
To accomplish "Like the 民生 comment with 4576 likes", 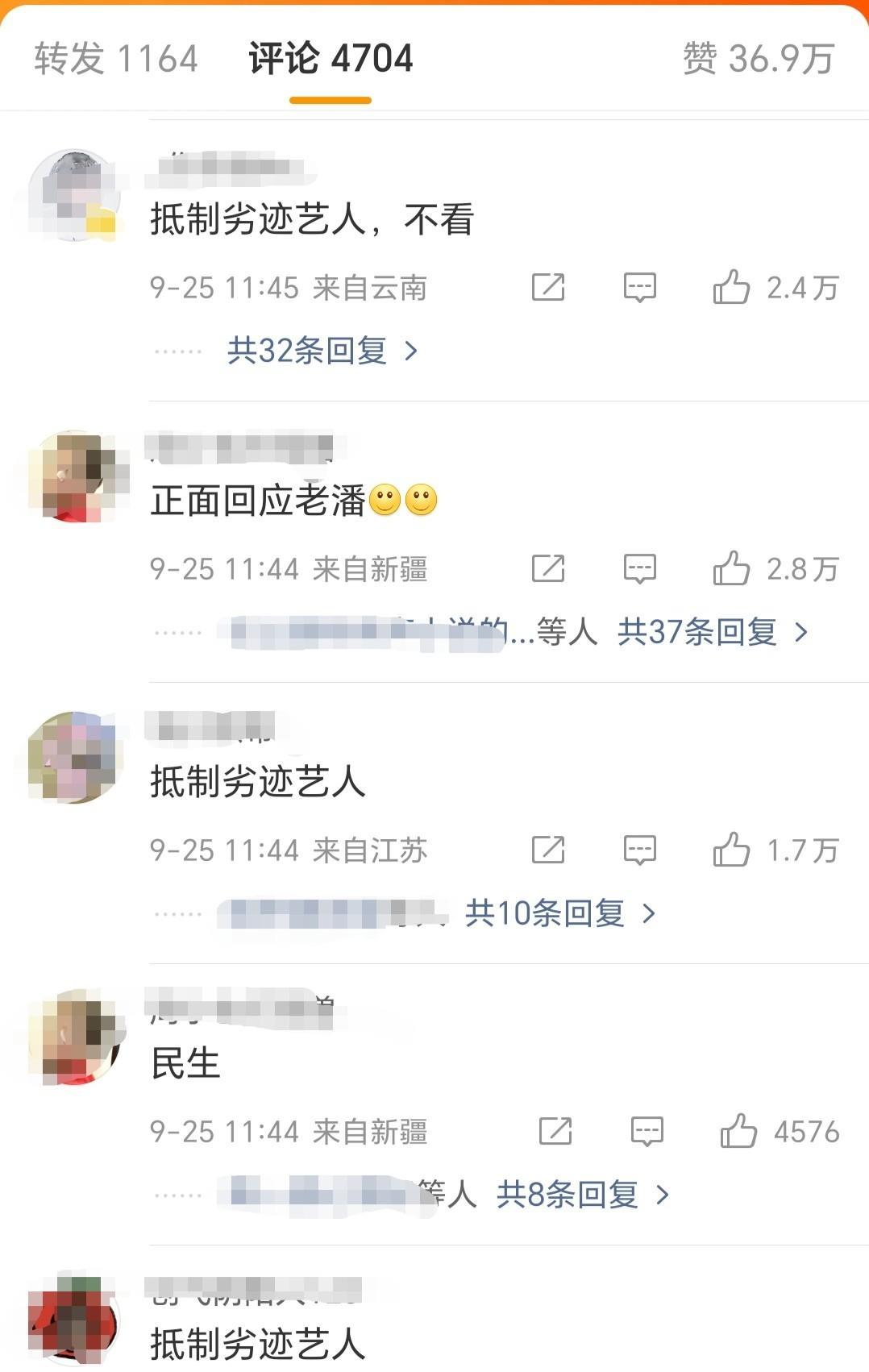I will point(738,1131).
